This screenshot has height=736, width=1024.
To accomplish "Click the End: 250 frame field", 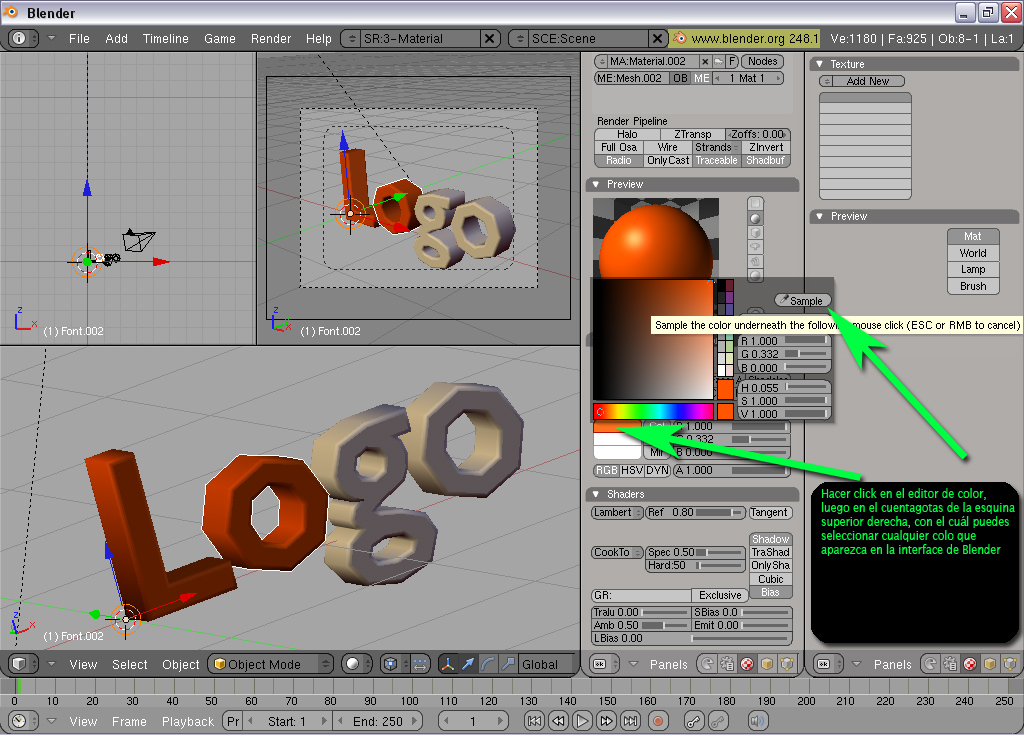I will (x=377, y=721).
